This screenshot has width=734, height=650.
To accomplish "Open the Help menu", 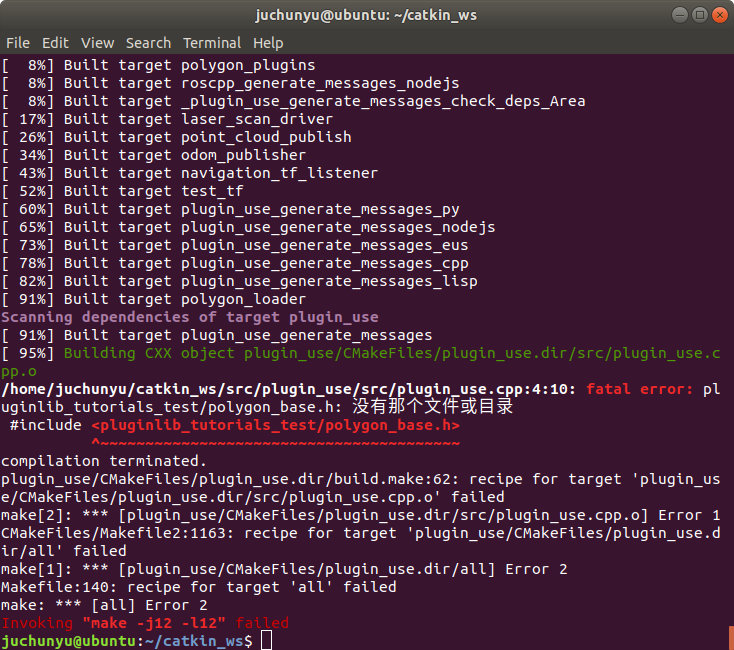I will tap(268, 43).
